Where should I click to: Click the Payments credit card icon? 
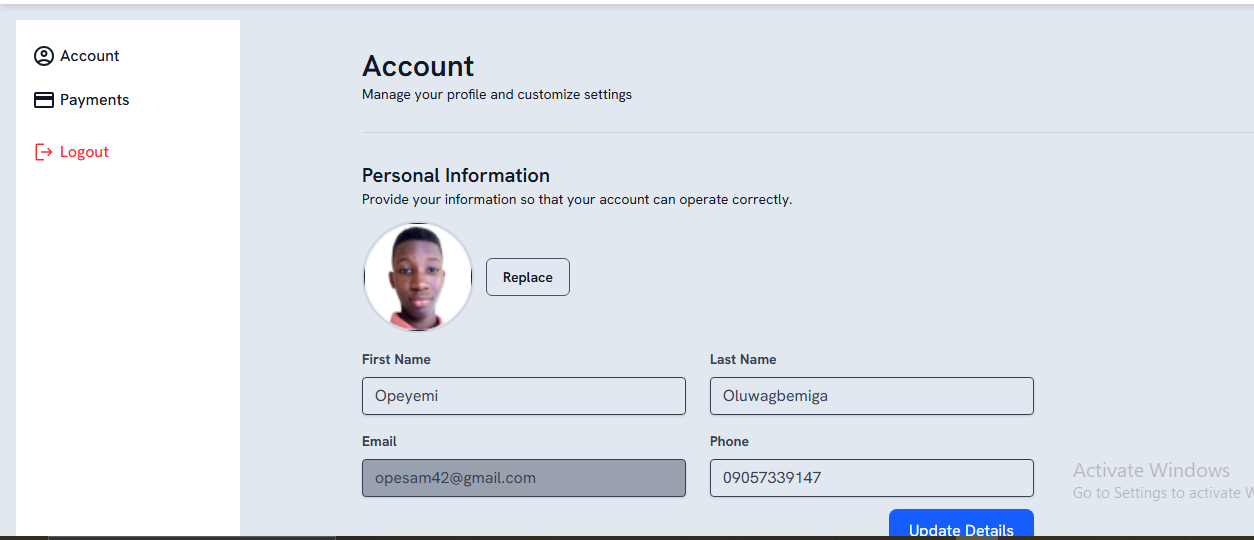(43, 100)
